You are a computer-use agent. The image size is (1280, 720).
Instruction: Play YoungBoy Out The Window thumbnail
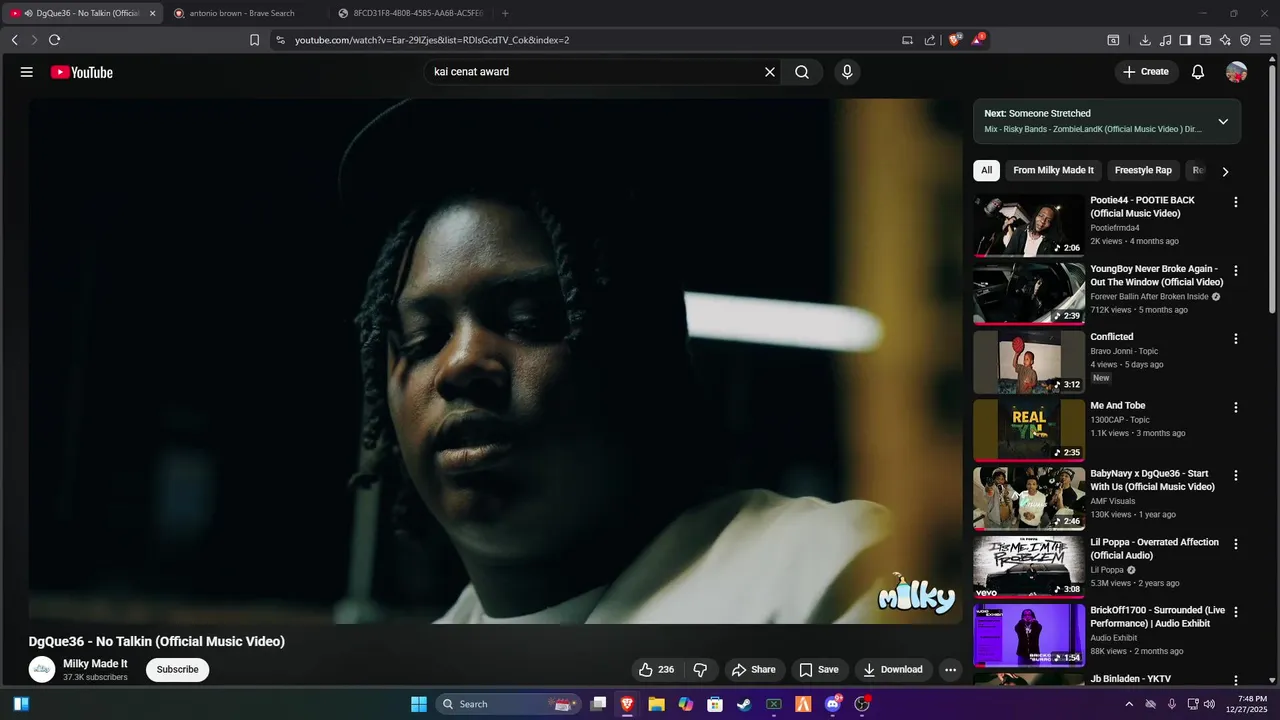pyautogui.click(x=1029, y=294)
